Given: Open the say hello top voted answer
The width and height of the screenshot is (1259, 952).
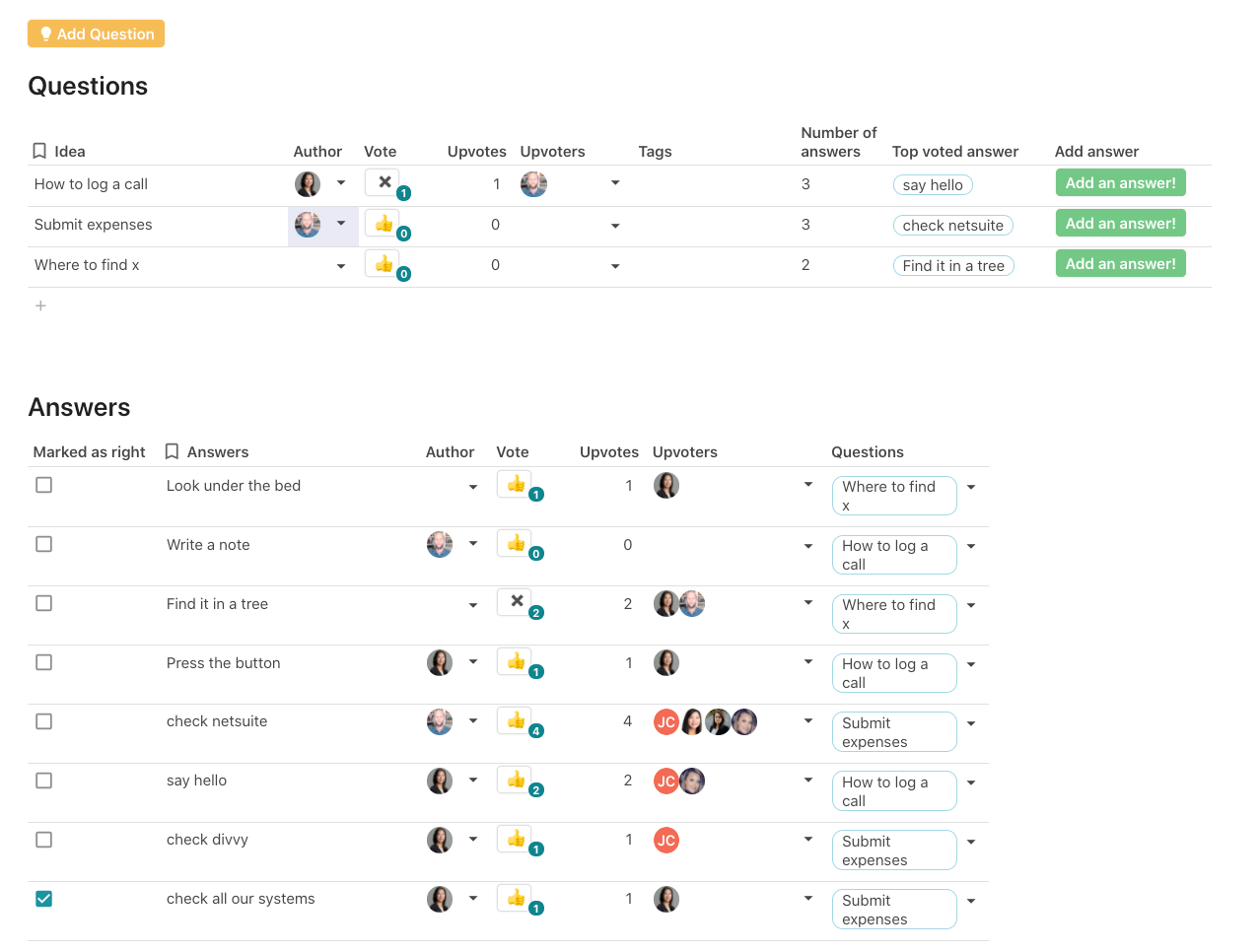Looking at the screenshot, I should point(932,185).
